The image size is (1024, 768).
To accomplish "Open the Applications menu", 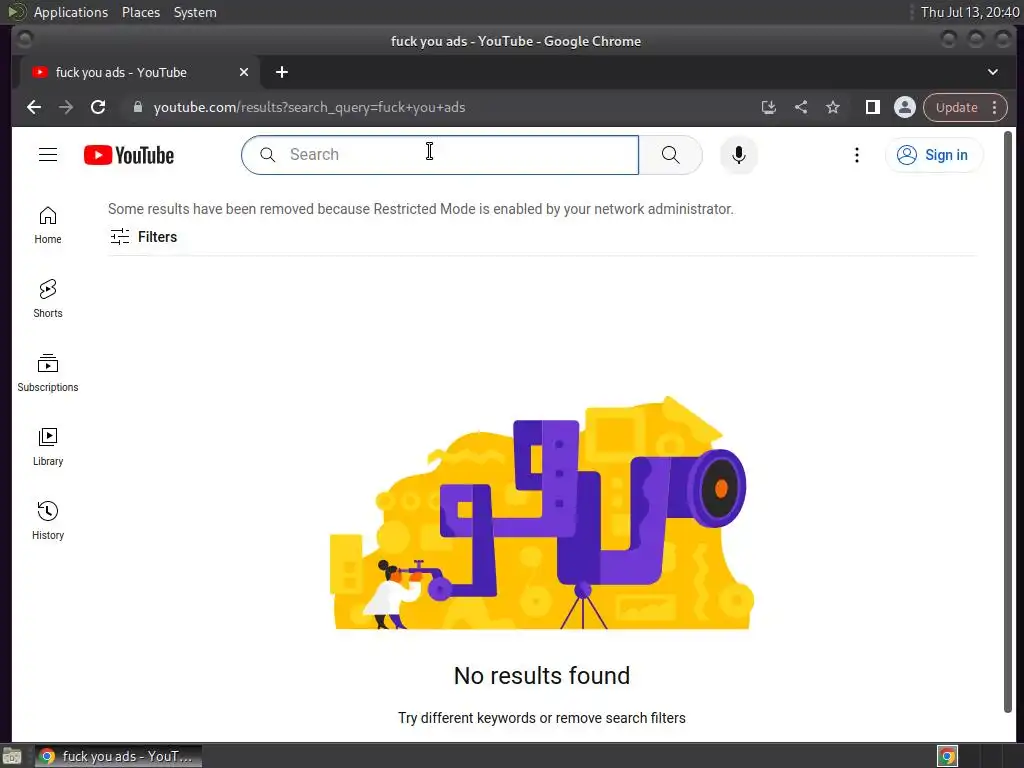I will (x=71, y=12).
